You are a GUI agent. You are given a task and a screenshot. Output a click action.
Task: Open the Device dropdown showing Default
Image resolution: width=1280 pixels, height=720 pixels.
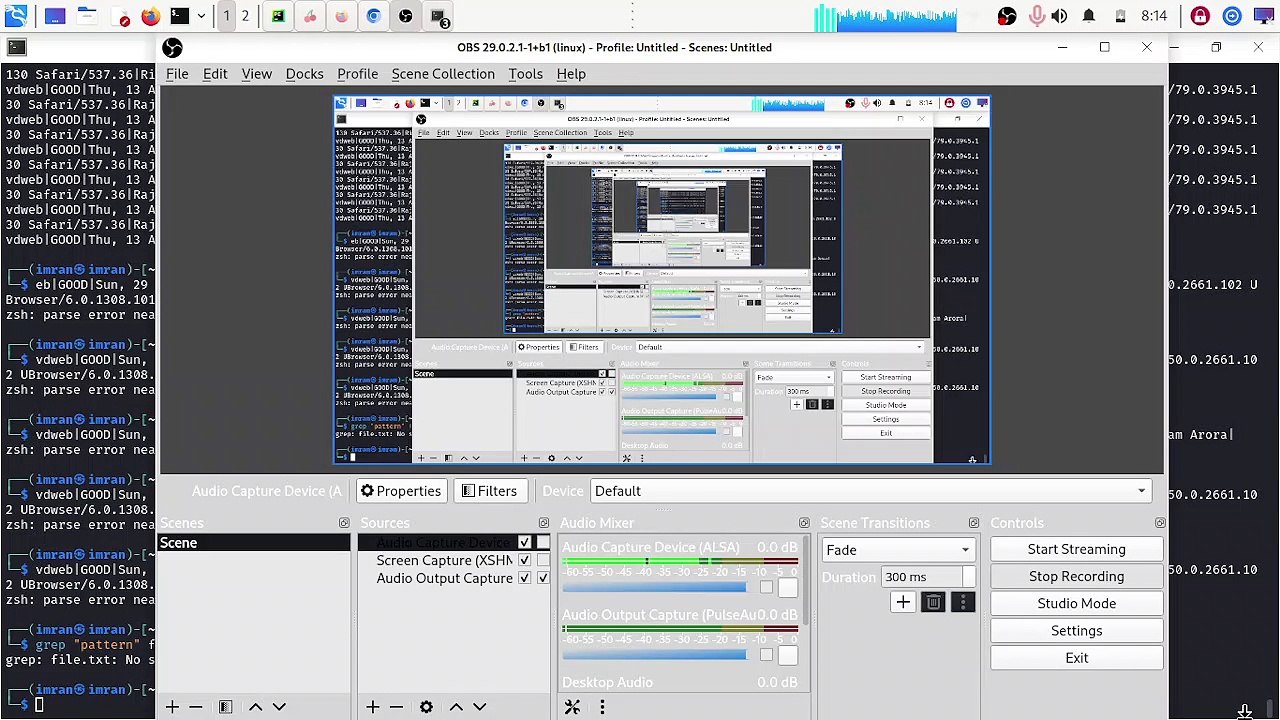[870, 491]
